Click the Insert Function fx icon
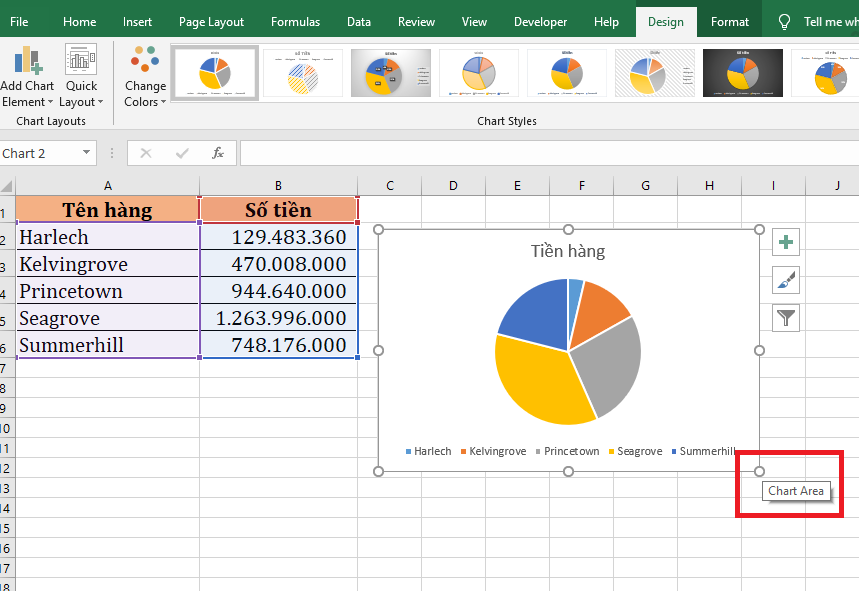 218,153
